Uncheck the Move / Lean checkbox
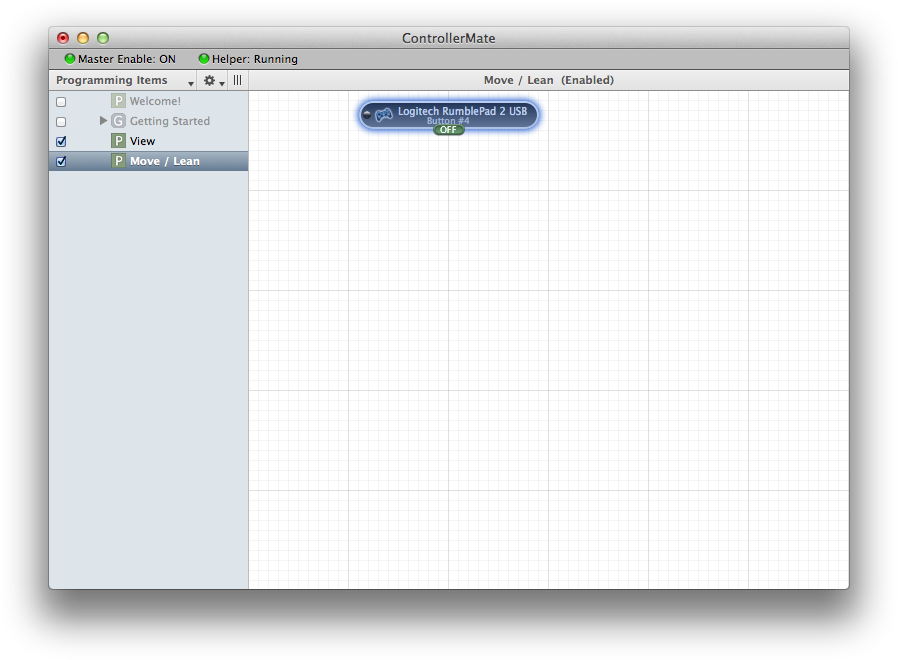This screenshot has width=898, height=660. click(x=61, y=162)
